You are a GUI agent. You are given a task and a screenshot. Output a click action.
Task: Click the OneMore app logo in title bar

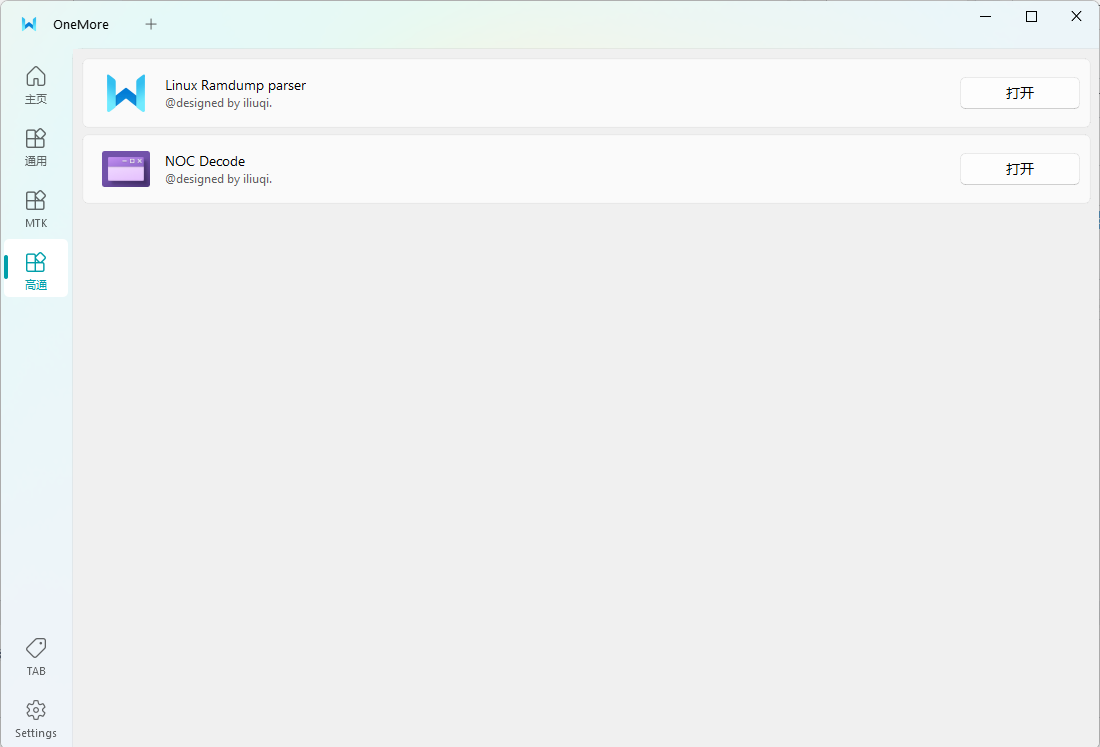click(x=29, y=24)
